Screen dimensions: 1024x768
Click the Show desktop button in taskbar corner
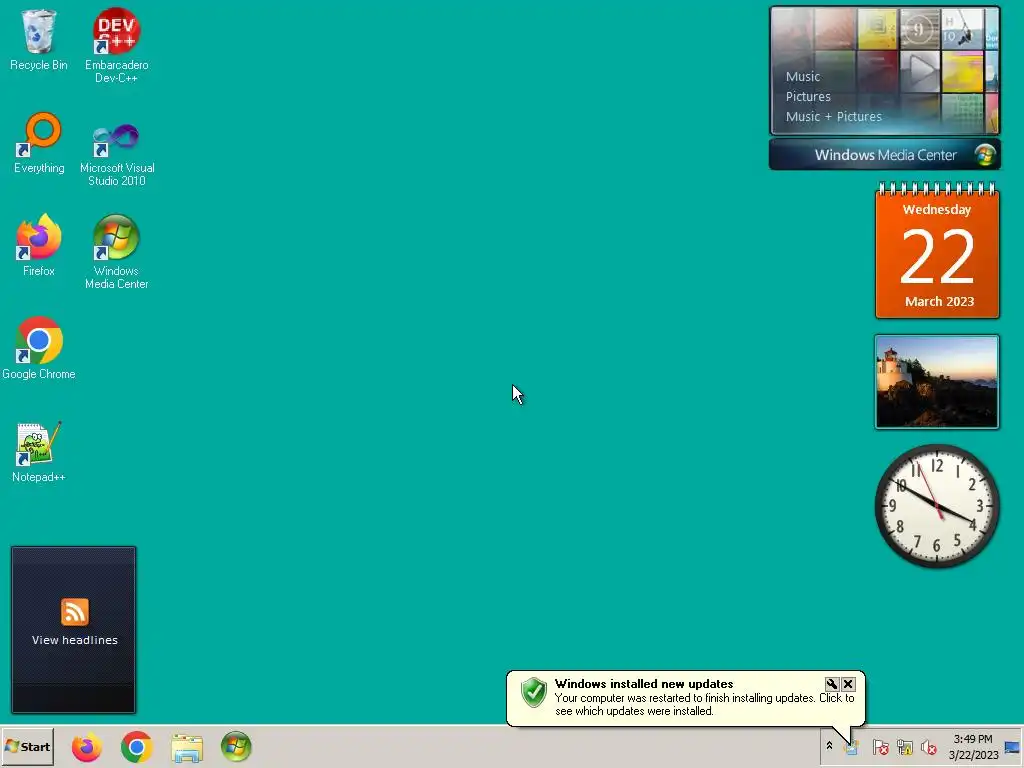1013,746
